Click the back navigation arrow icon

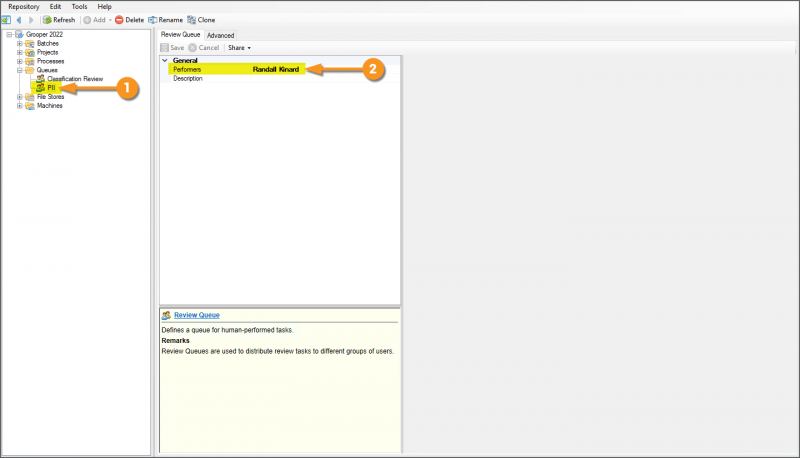click(19, 20)
